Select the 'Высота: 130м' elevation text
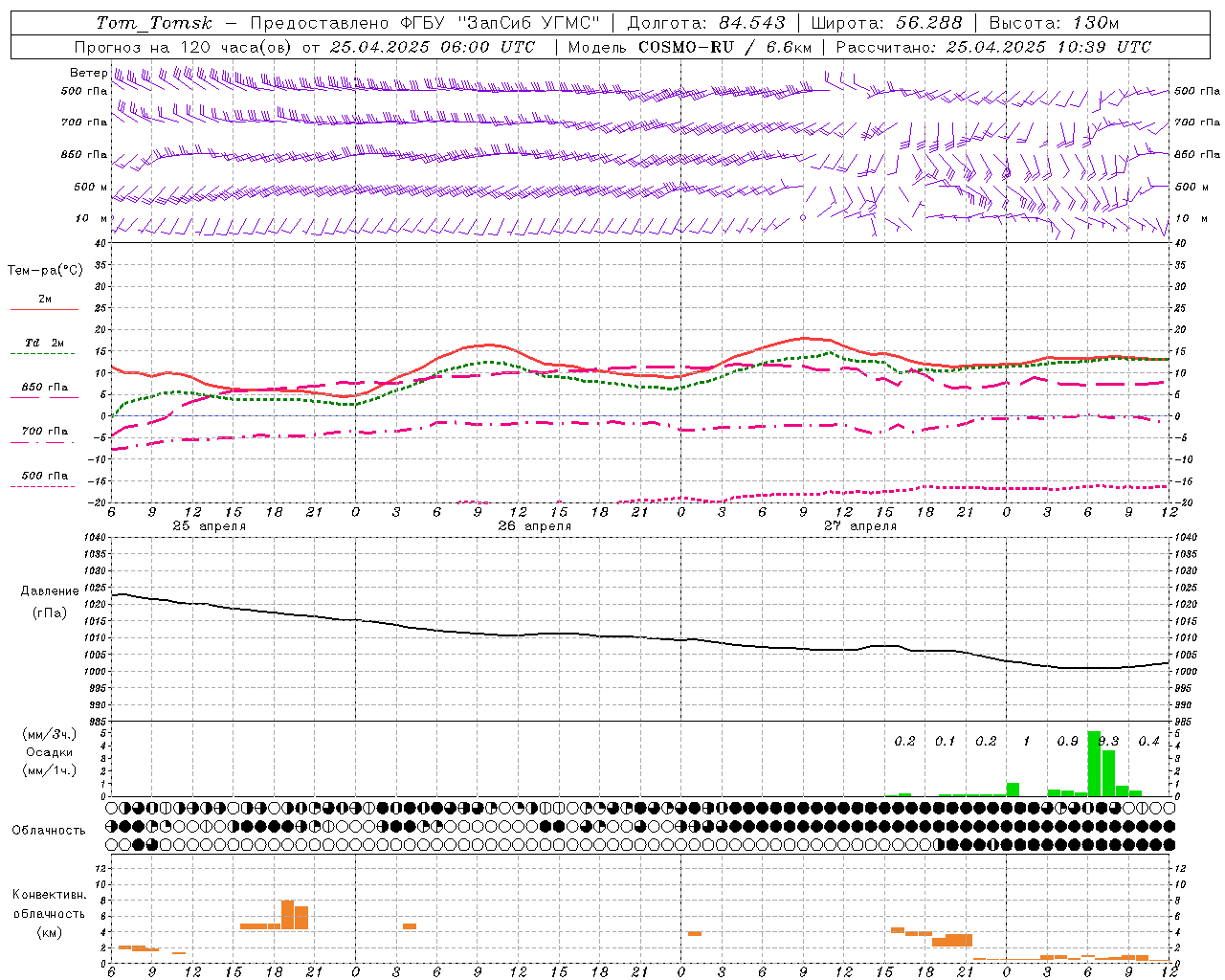Viewport: 1225px width, 980px height. click(1054, 23)
